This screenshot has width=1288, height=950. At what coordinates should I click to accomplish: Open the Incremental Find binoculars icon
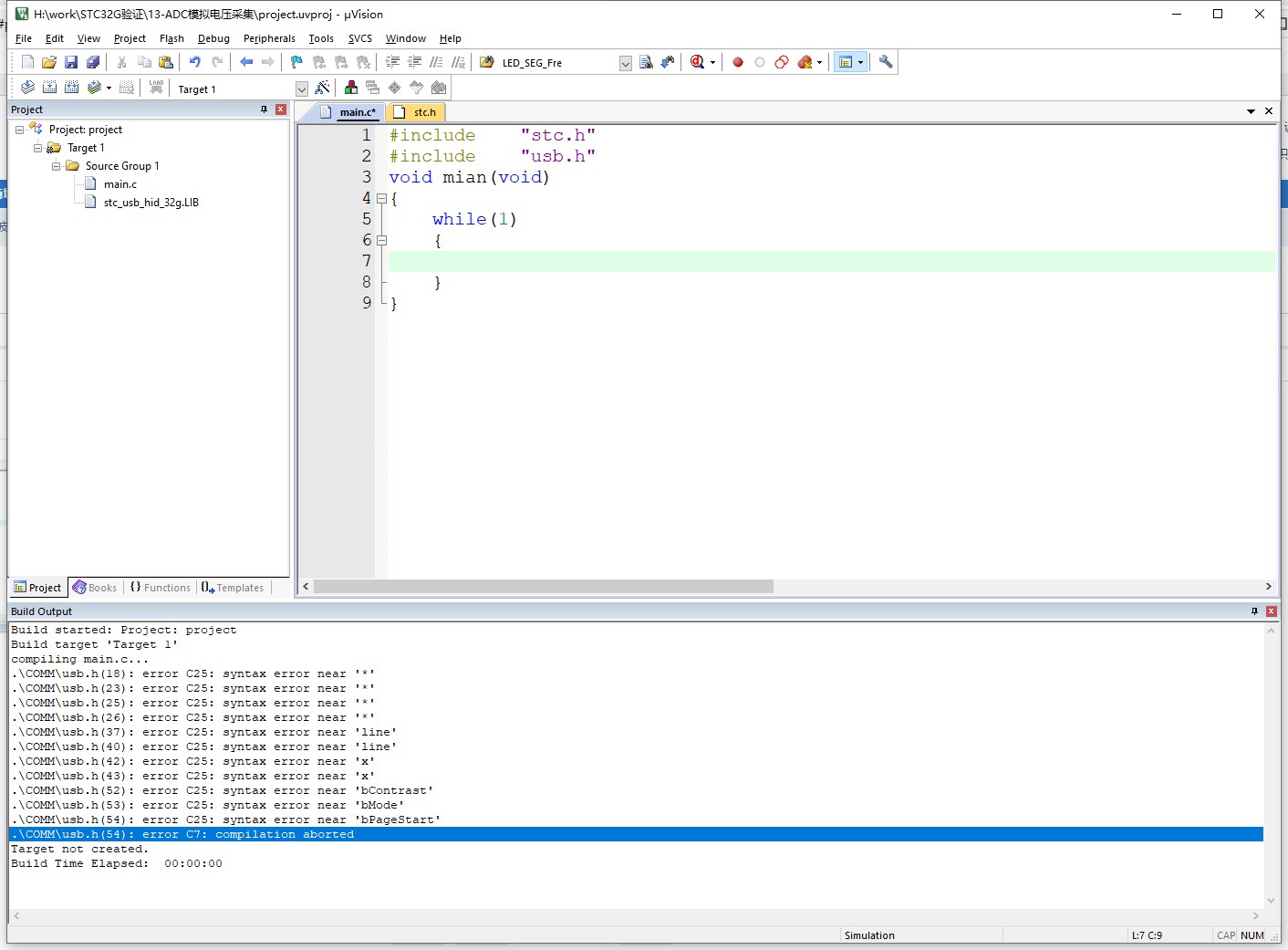(x=668, y=62)
